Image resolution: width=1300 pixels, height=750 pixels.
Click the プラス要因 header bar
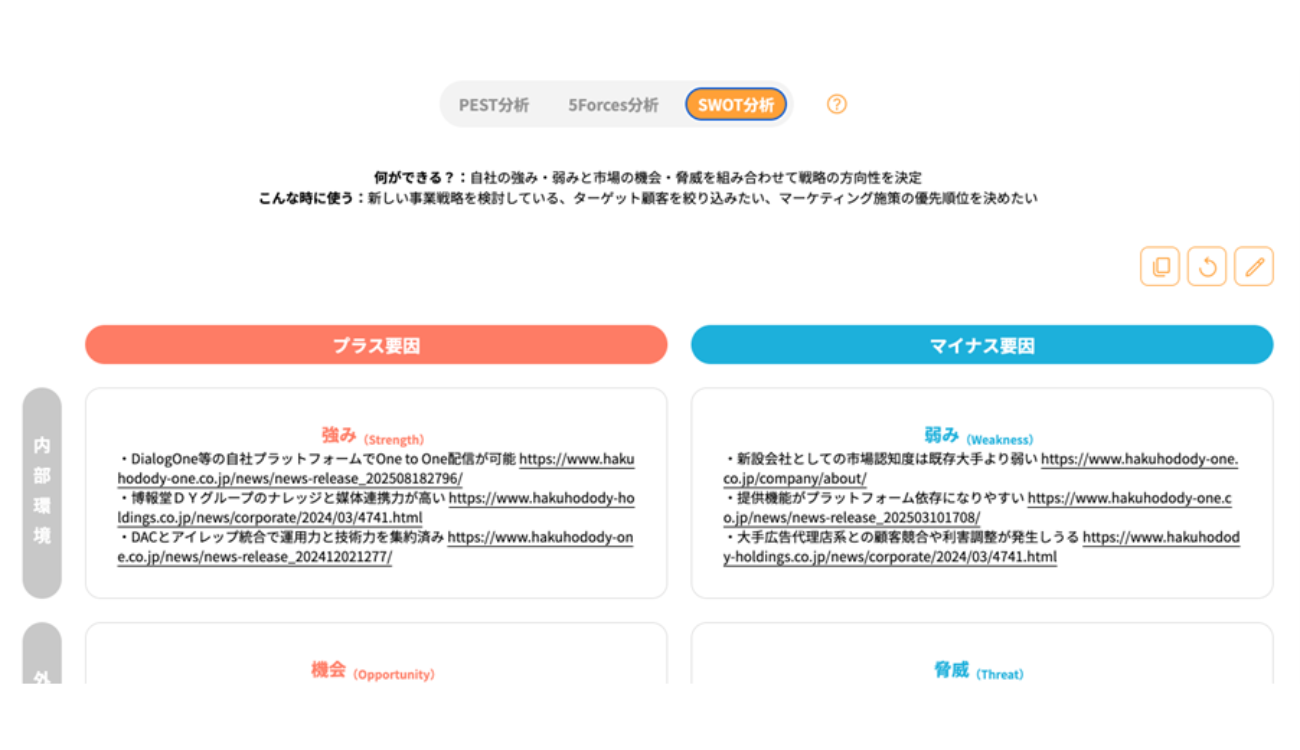coord(376,345)
